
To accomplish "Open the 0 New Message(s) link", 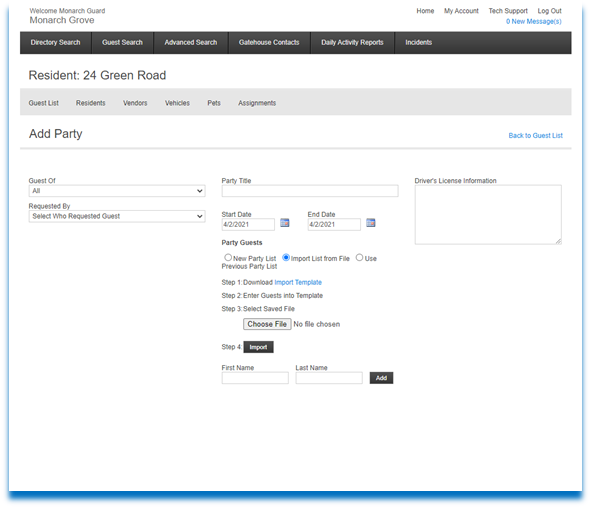I will tap(533, 21).
